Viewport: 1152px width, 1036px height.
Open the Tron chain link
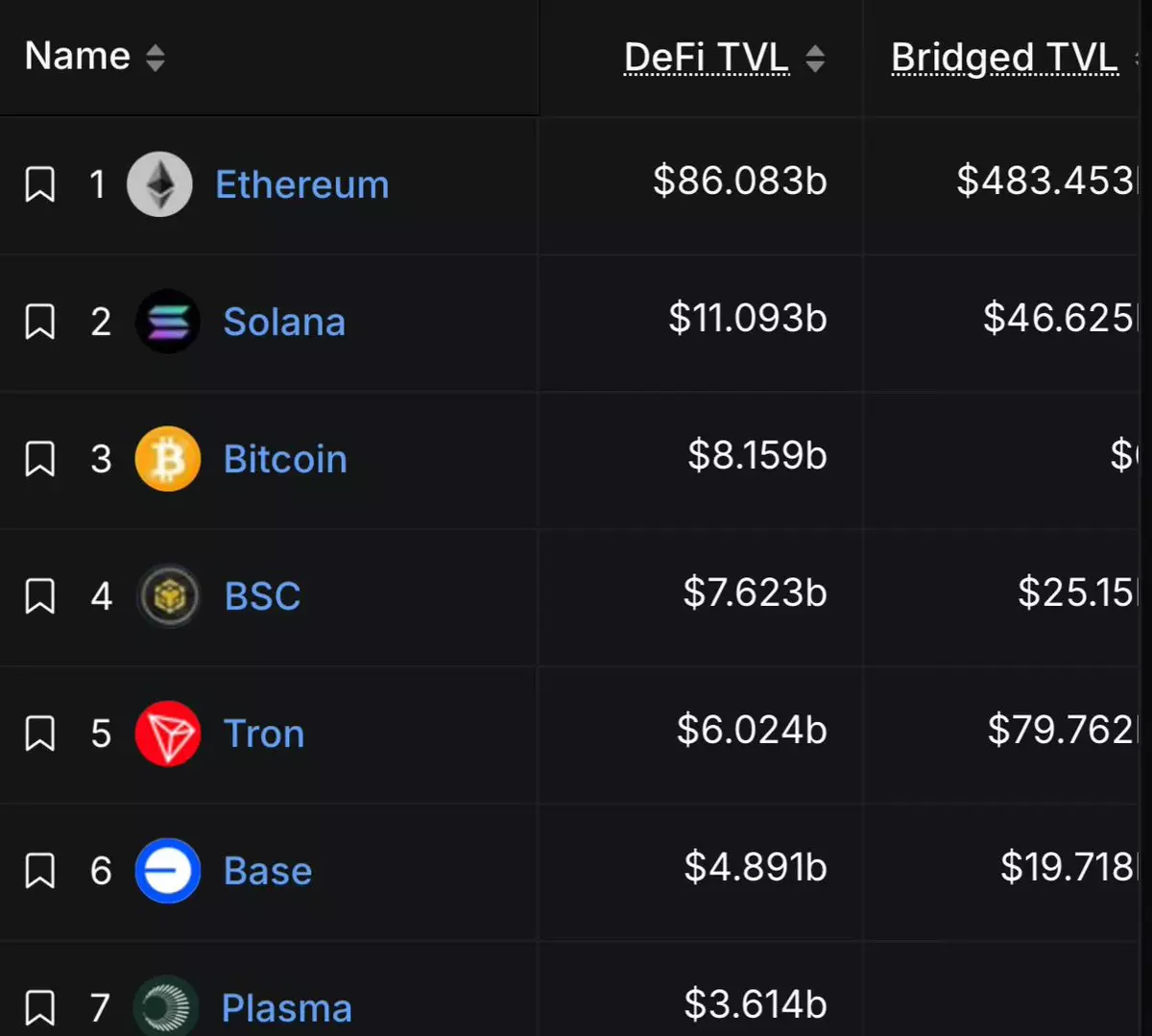click(264, 734)
